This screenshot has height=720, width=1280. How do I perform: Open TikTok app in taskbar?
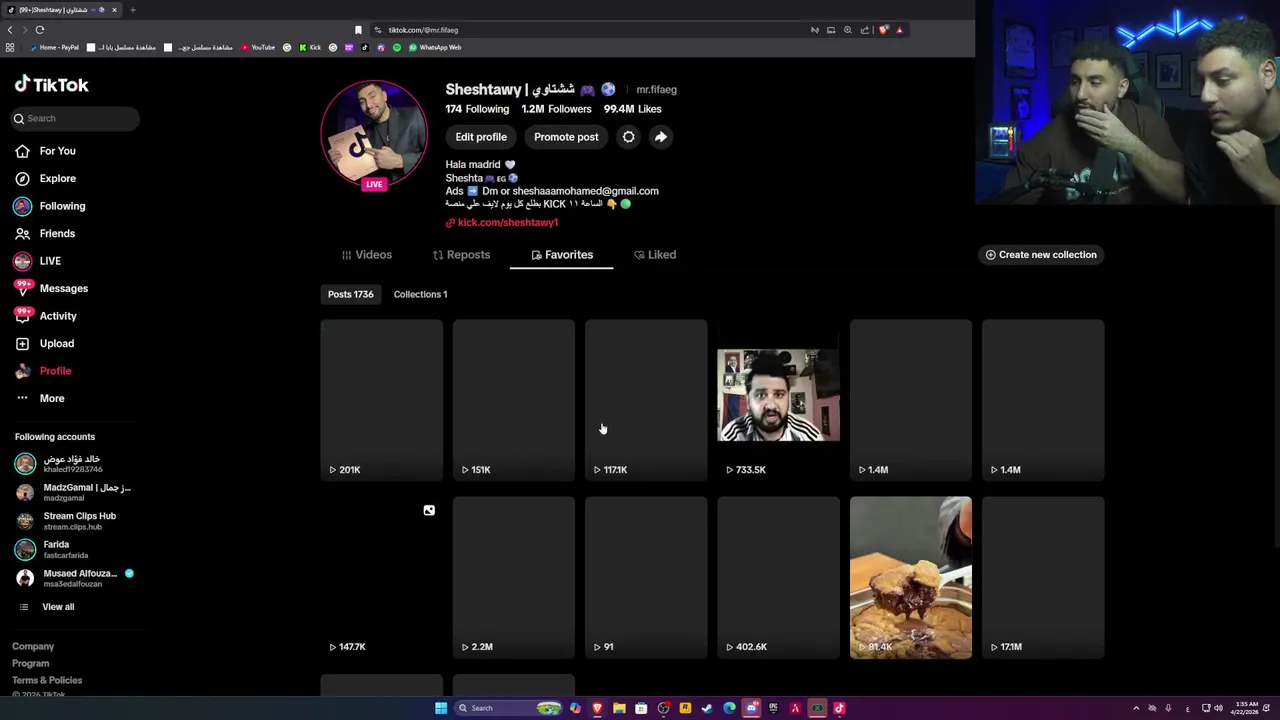[839, 708]
